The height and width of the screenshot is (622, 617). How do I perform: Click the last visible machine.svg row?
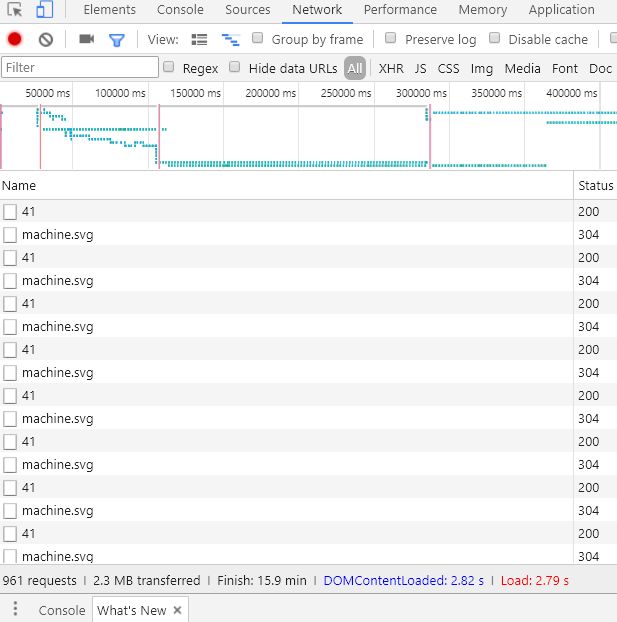(x=286, y=555)
